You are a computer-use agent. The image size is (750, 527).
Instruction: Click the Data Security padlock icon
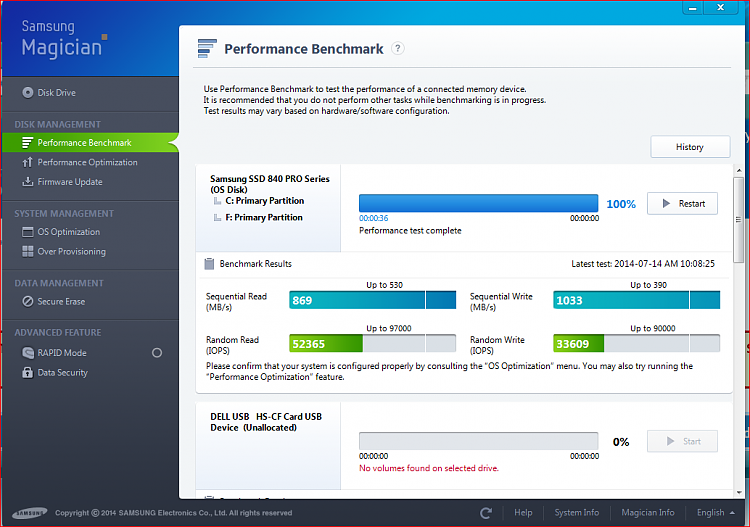28,372
